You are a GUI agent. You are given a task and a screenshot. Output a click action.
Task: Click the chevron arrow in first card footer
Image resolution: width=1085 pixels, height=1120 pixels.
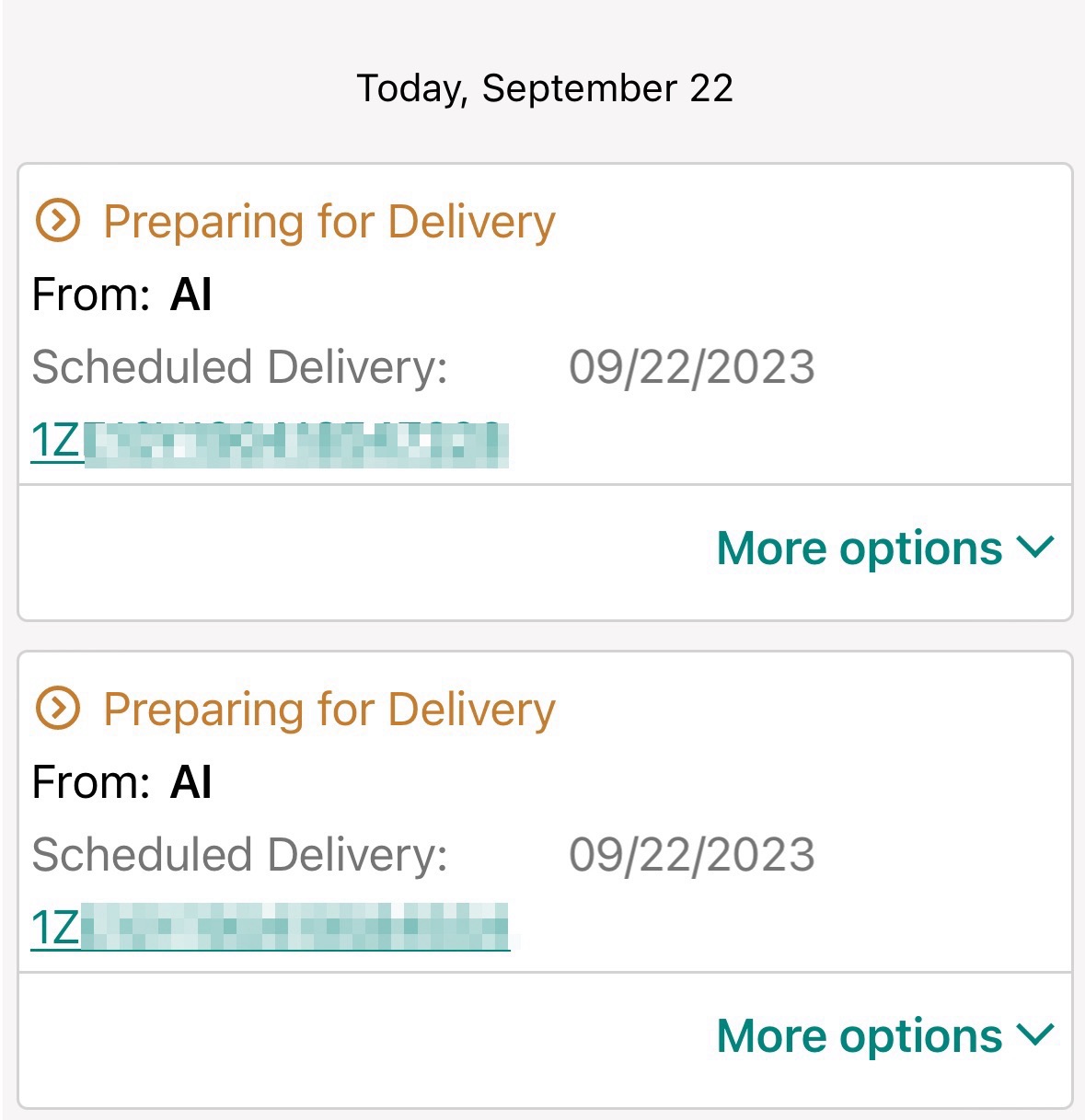click(x=1035, y=548)
